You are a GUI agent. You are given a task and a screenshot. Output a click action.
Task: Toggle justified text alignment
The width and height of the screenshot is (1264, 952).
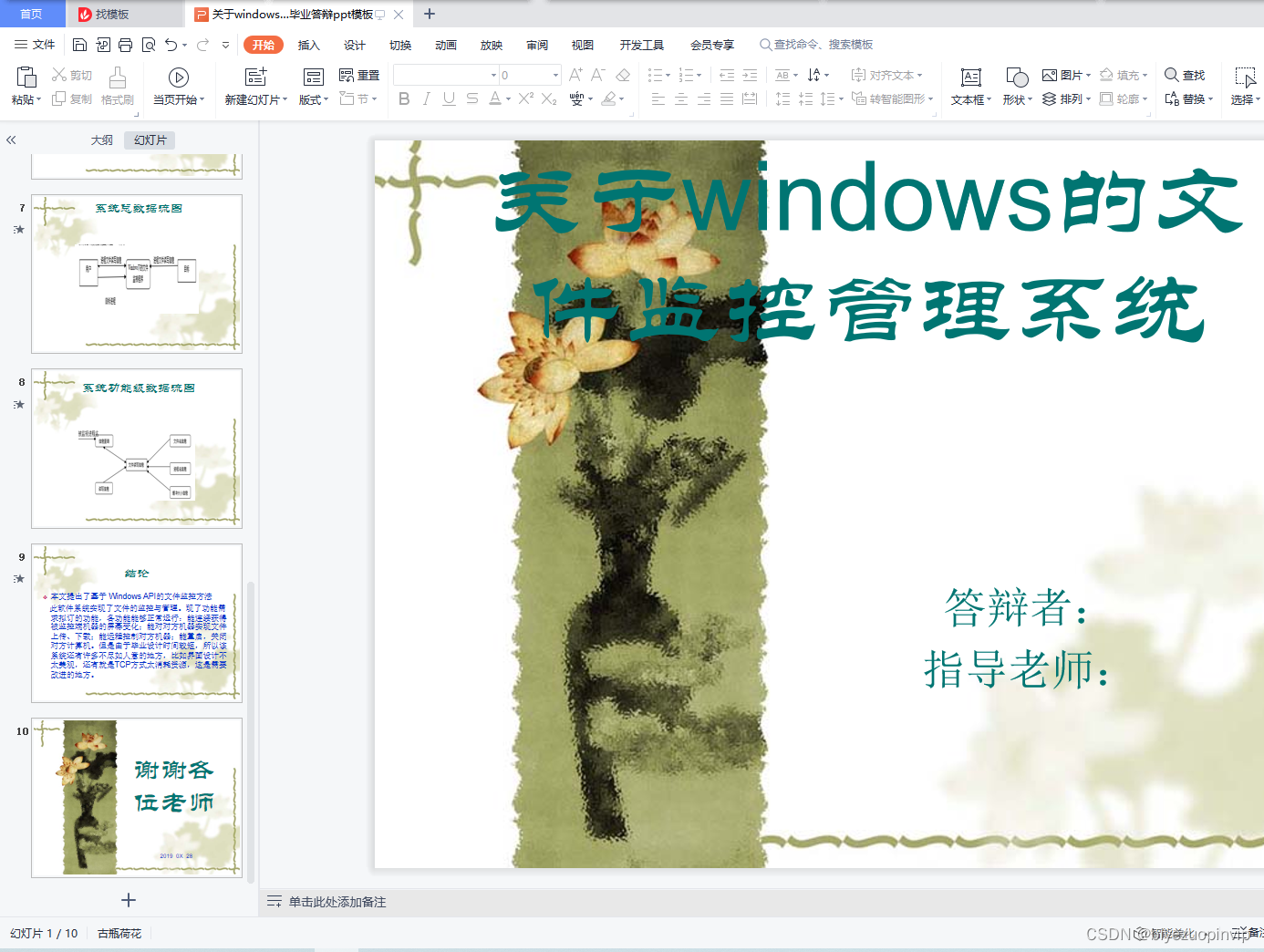point(727,98)
